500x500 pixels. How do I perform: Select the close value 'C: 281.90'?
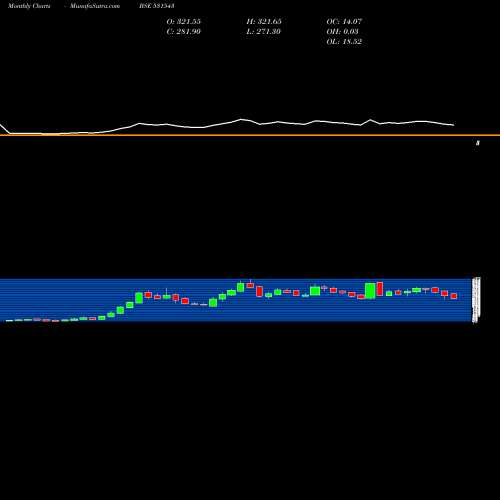tap(184, 32)
